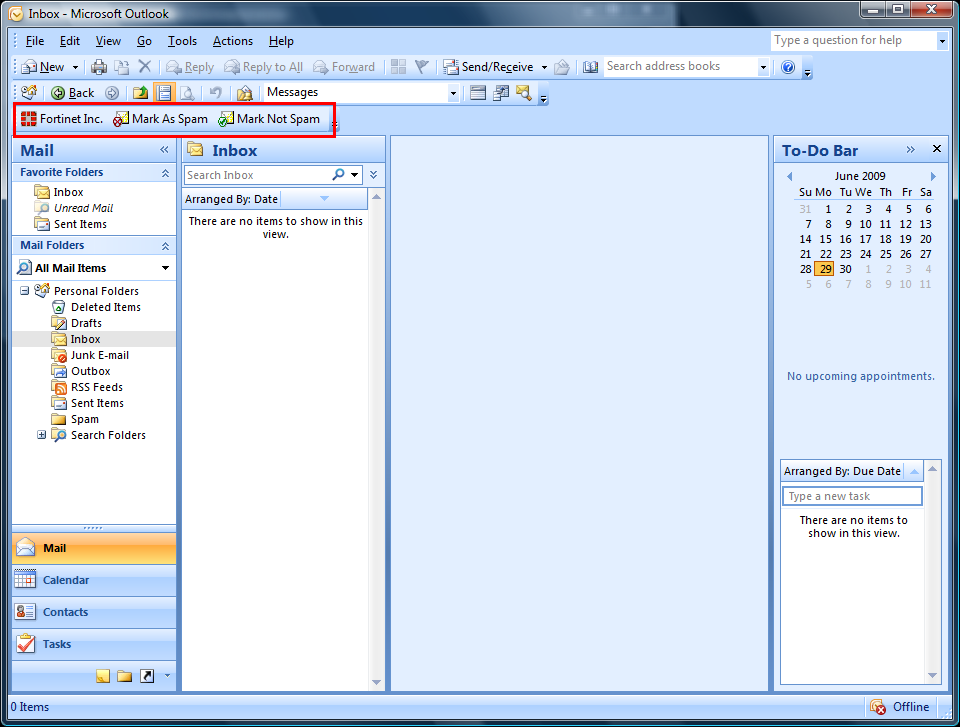Click Mark As Spam button
Image resolution: width=960 pixels, height=727 pixels.
click(160, 119)
